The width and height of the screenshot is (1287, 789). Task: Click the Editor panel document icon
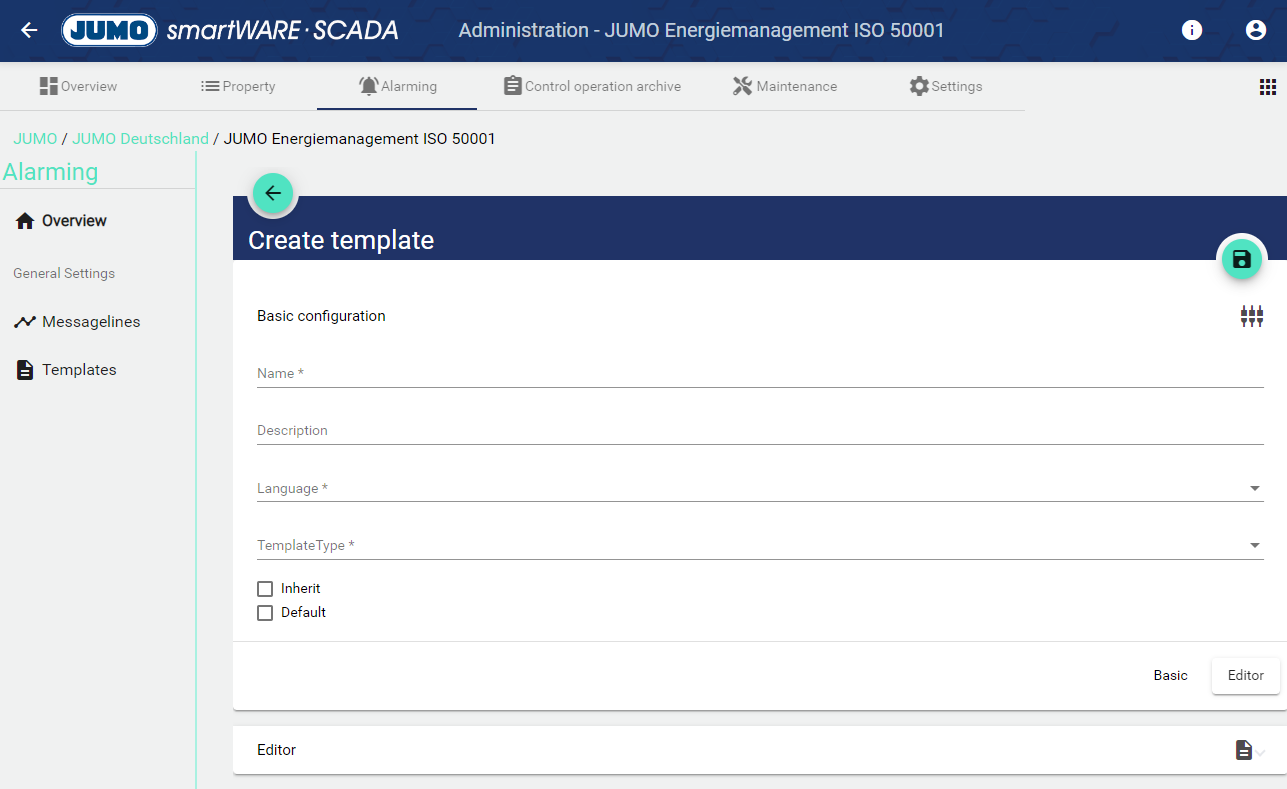1244,750
